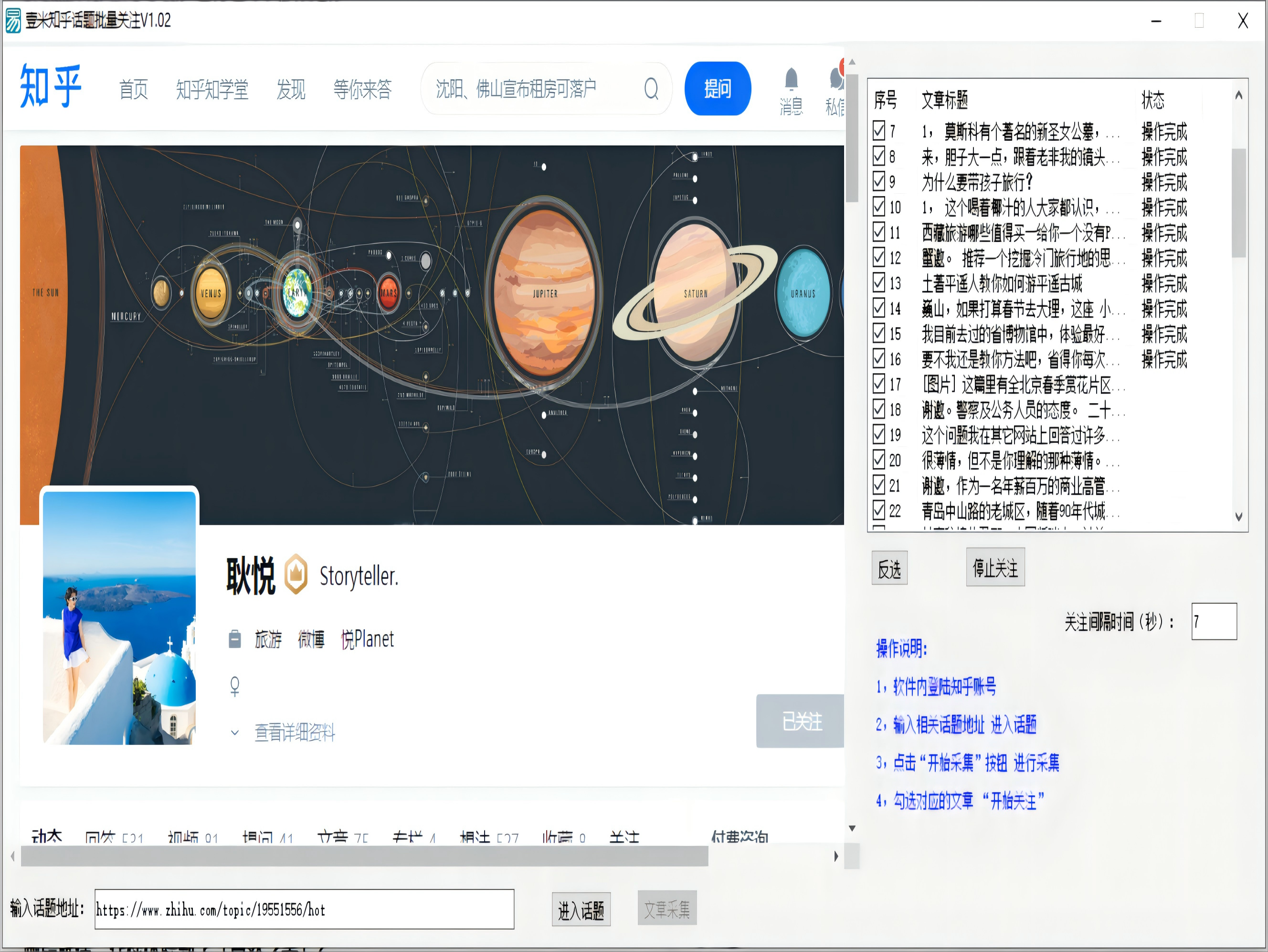Image resolution: width=1268 pixels, height=952 pixels.
Task: Open the 等你来答 nav item
Action: tap(362, 89)
